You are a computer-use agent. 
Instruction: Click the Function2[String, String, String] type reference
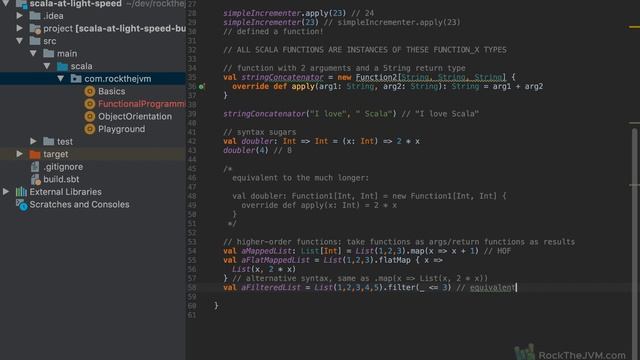click(431, 77)
